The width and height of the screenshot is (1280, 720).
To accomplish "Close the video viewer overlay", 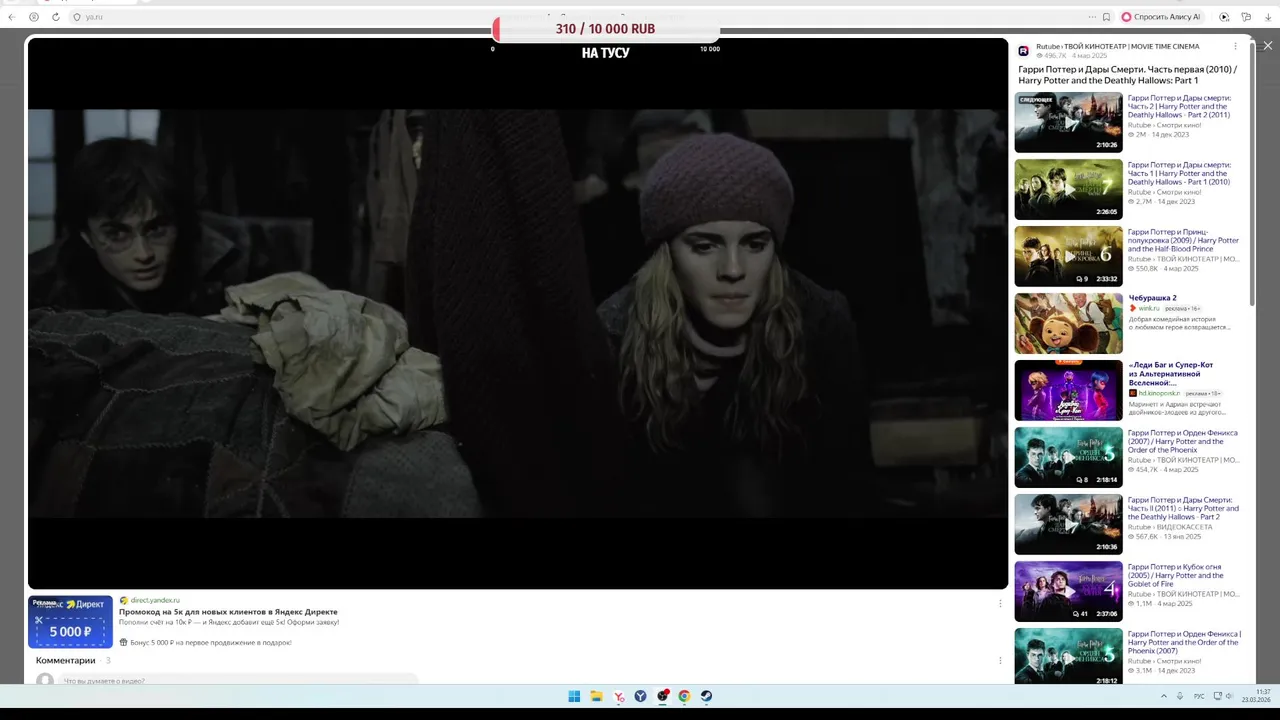I will pos(1268,46).
